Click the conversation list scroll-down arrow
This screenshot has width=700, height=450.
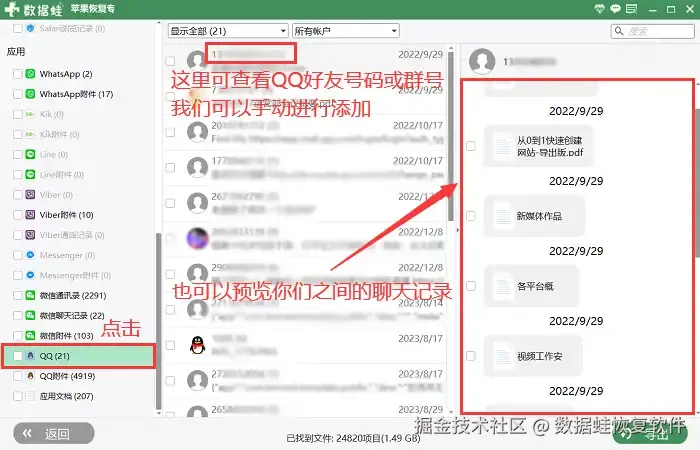coord(450,412)
